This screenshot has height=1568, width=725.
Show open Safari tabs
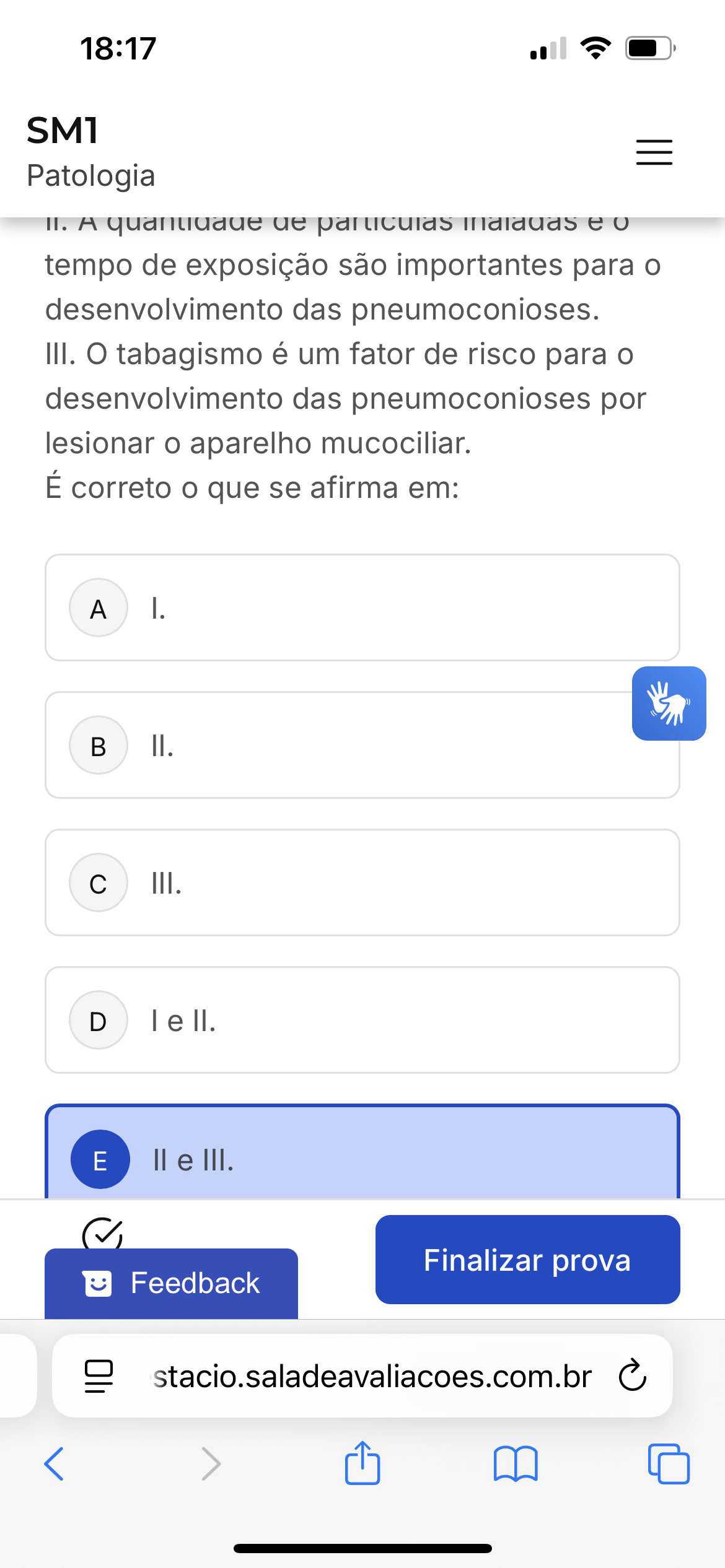point(669,1464)
